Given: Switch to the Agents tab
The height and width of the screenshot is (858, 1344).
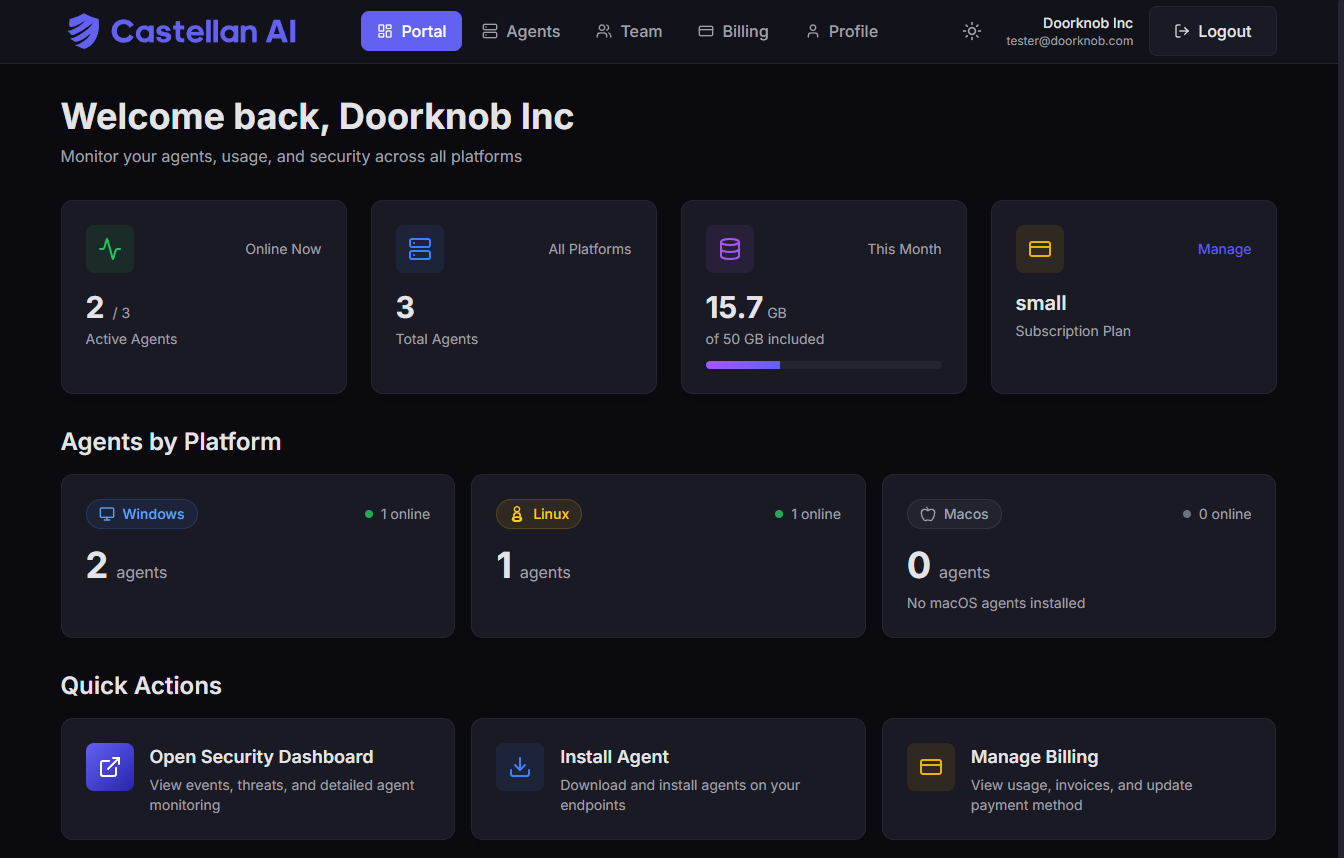Looking at the screenshot, I should point(520,31).
